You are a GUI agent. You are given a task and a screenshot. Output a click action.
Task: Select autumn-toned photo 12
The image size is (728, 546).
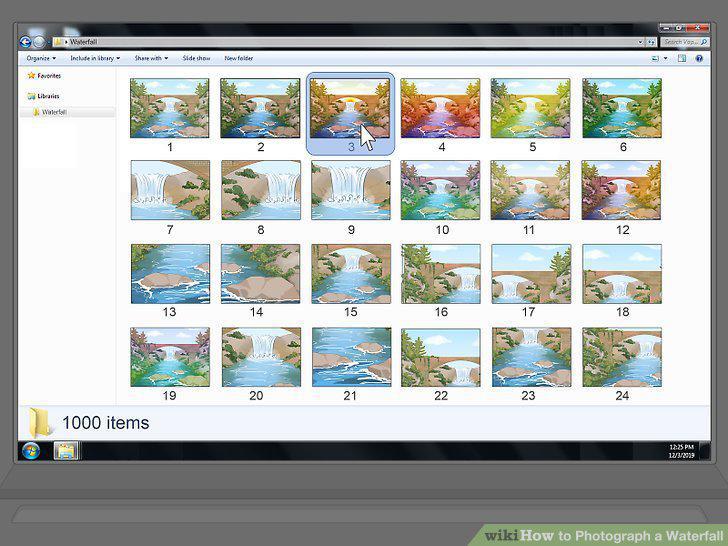click(622, 190)
